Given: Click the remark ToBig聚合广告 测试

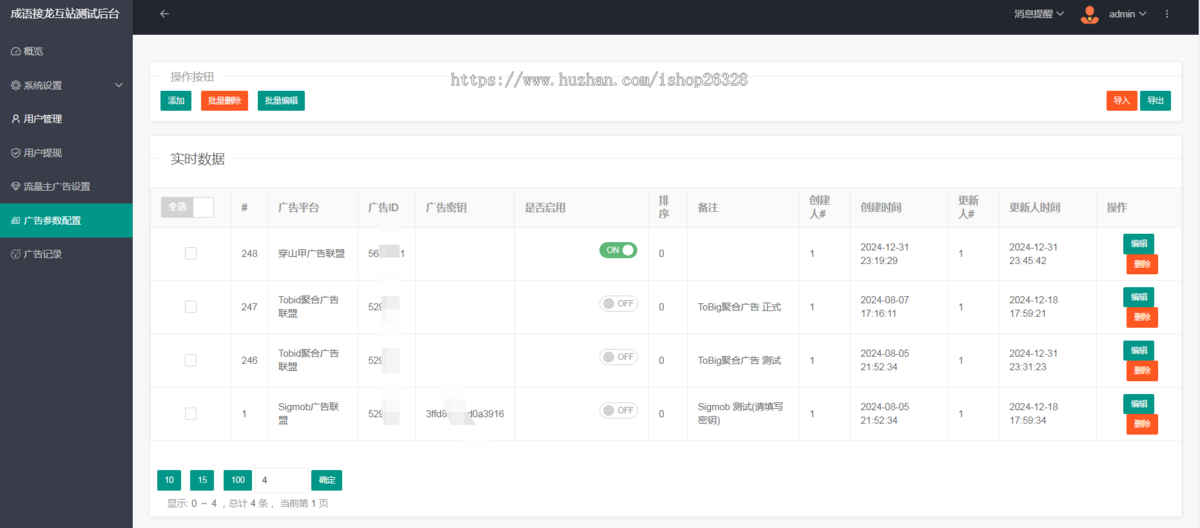Looking at the screenshot, I should coord(739,360).
